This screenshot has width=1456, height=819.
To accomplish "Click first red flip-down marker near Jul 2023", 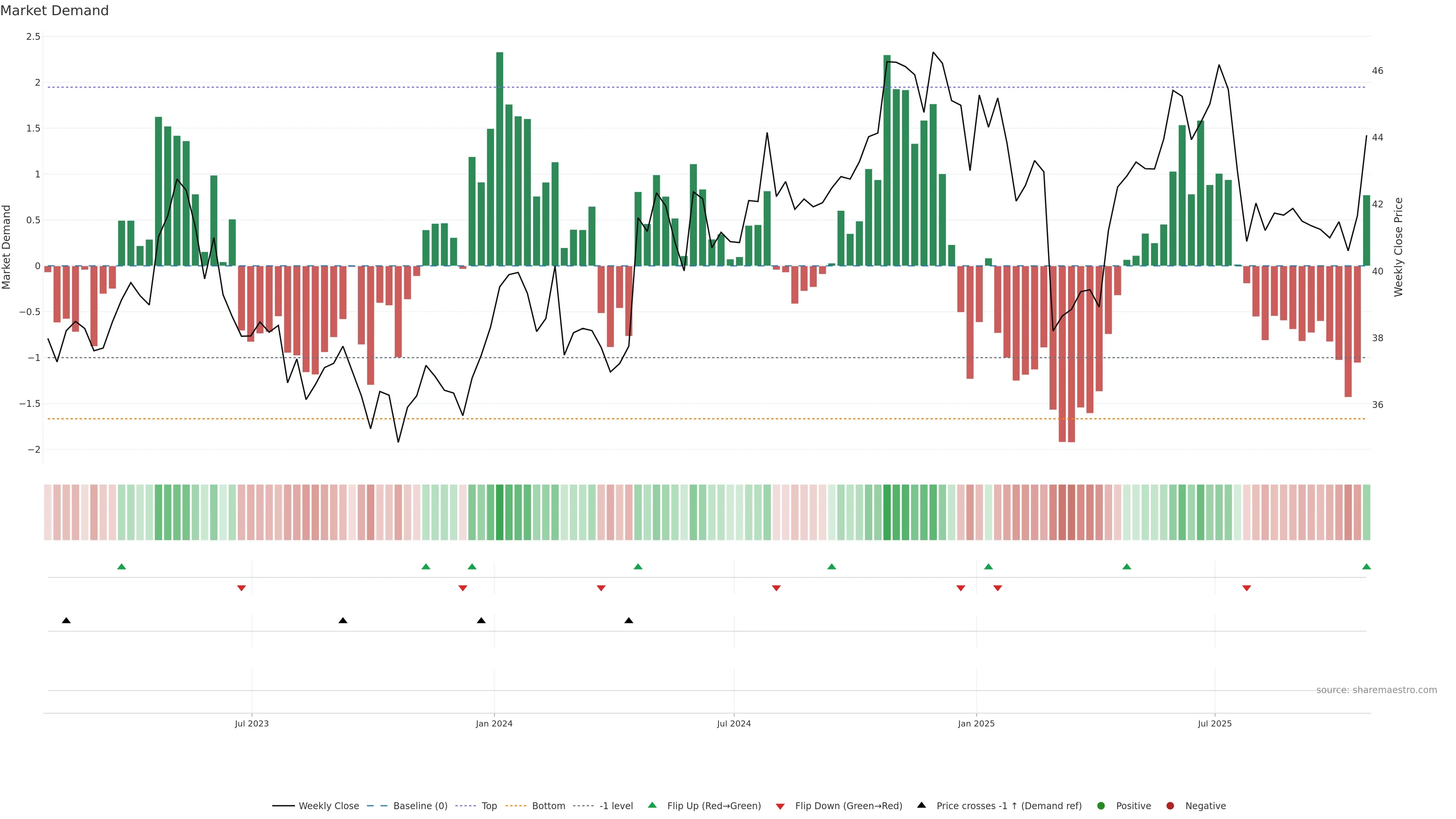I will pos(242,588).
